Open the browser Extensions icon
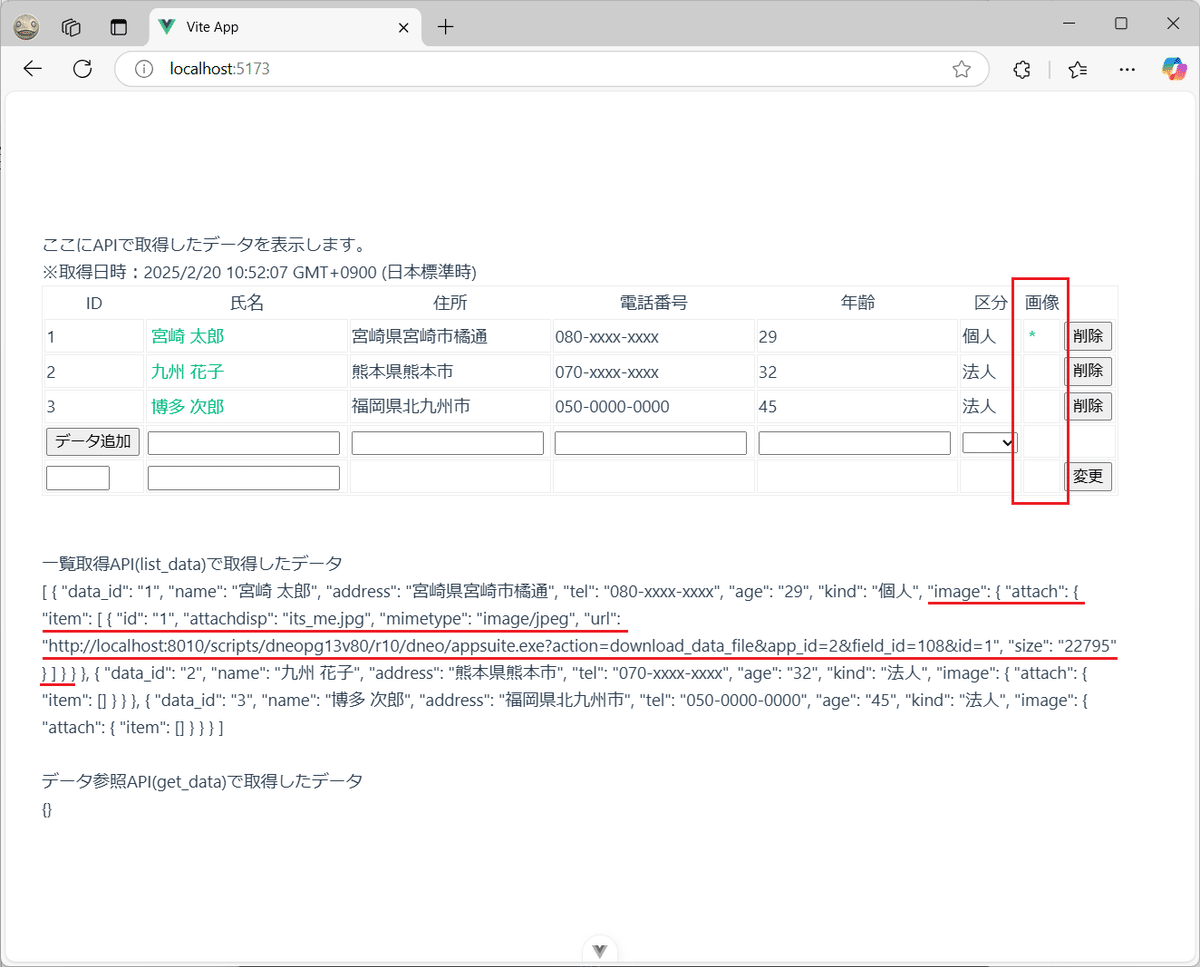This screenshot has height=967, width=1200. coord(1021,69)
